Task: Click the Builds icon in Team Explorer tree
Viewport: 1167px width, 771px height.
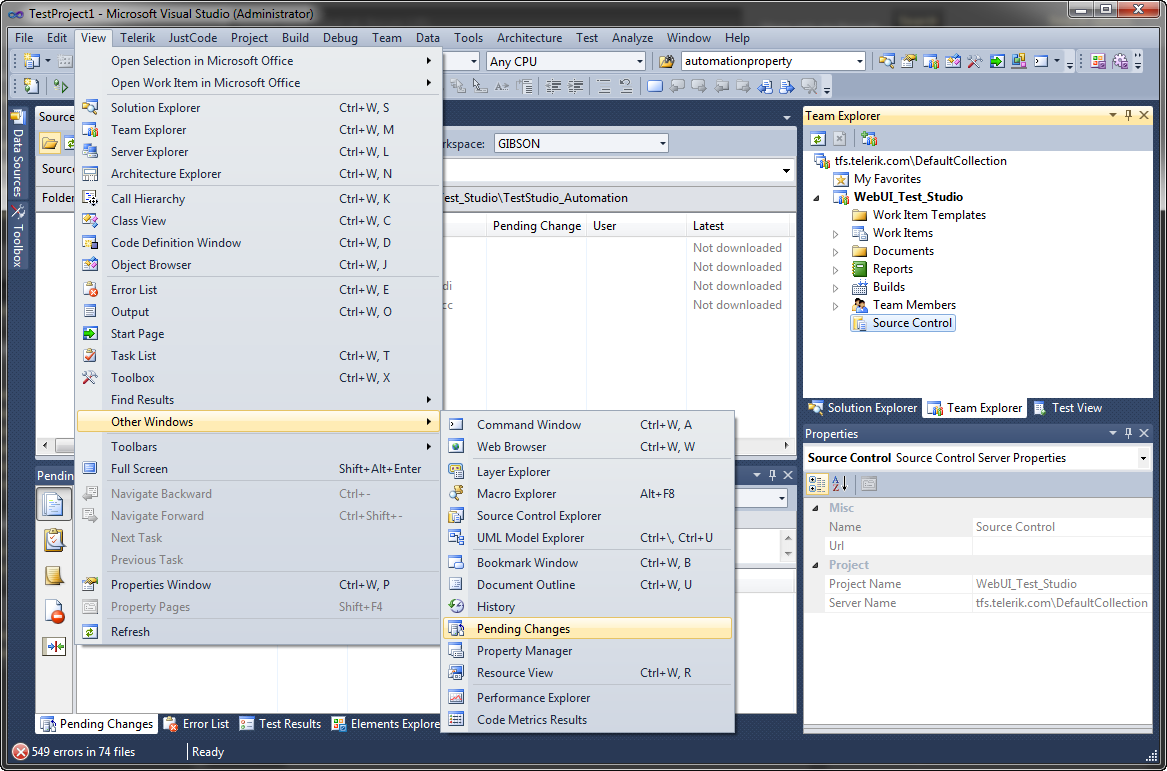Action: (860, 287)
